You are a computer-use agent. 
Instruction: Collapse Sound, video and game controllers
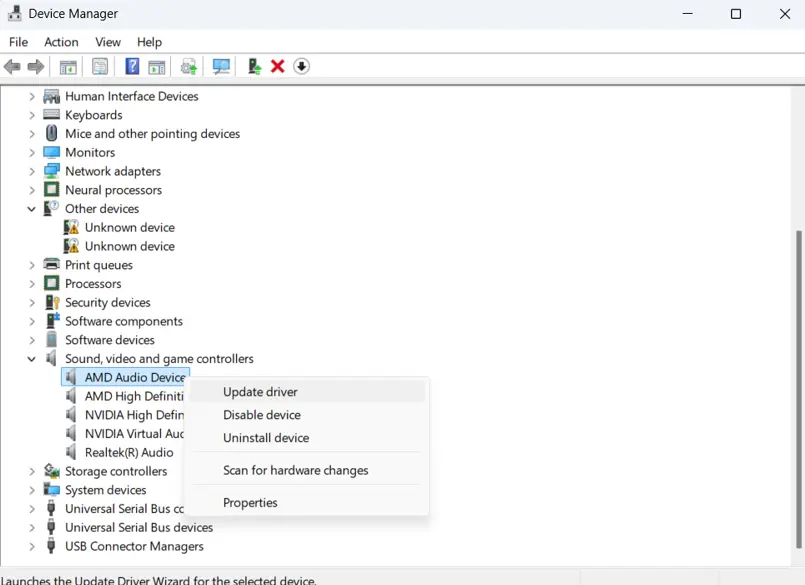tap(32, 359)
